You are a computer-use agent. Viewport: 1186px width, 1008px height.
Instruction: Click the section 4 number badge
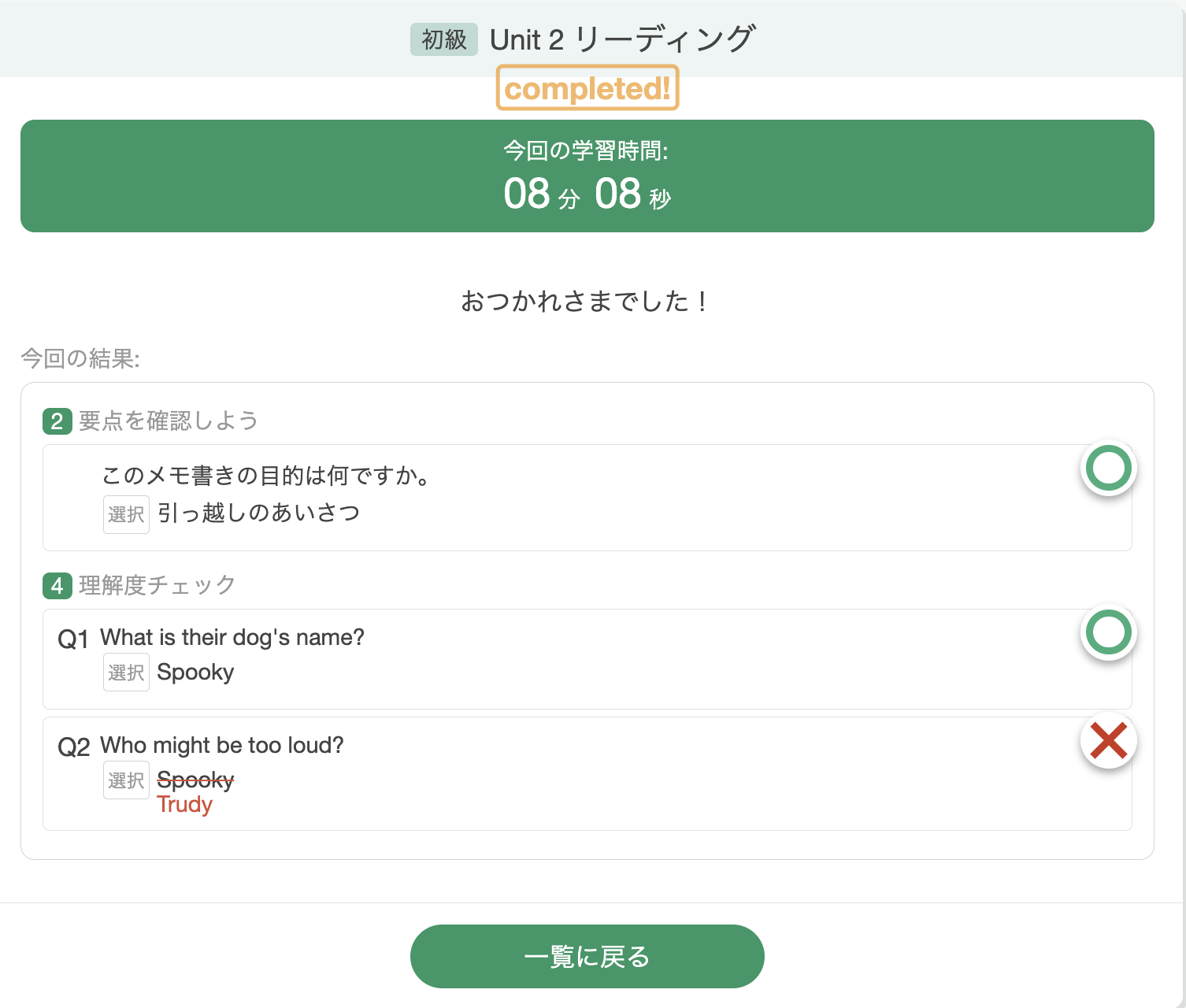tap(57, 586)
